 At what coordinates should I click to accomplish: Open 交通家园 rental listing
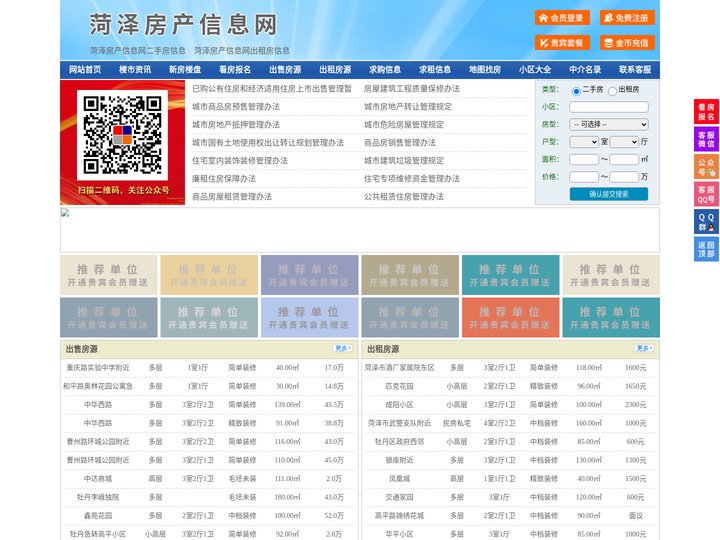click(399, 497)
